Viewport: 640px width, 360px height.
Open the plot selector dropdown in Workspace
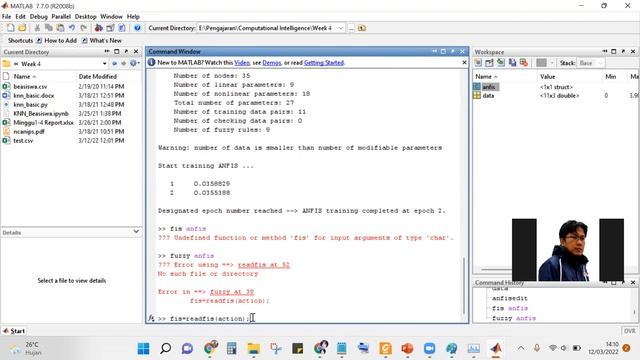coord(552,63)
